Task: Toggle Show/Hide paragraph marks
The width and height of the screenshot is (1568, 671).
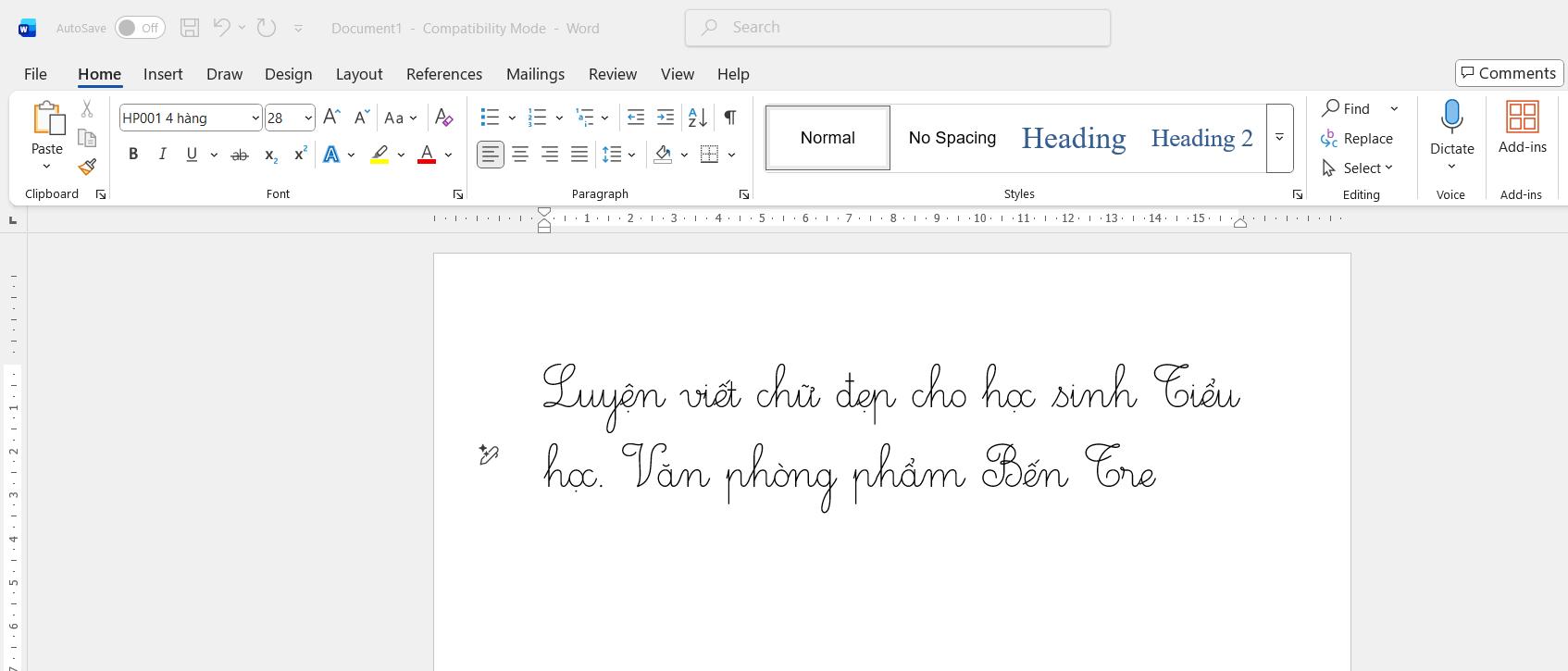Action: coord(729,118)
